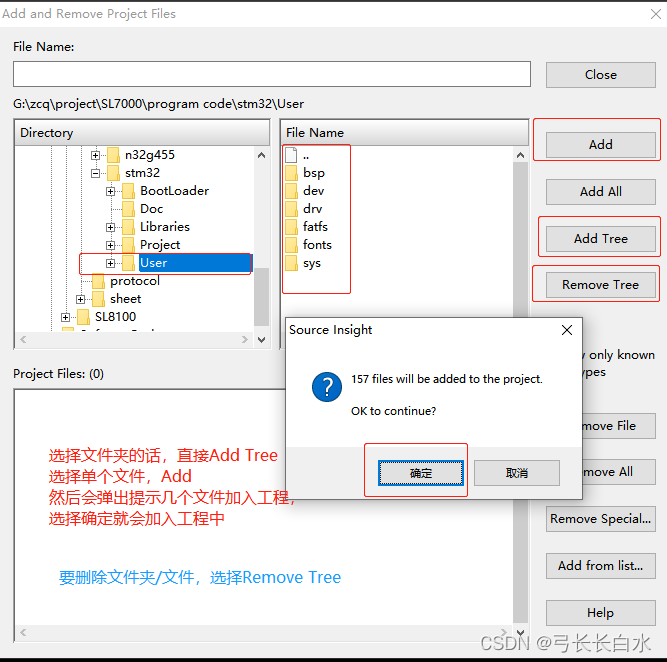
Task: Expand the Project tree node
Action: (x=111, y=245)
